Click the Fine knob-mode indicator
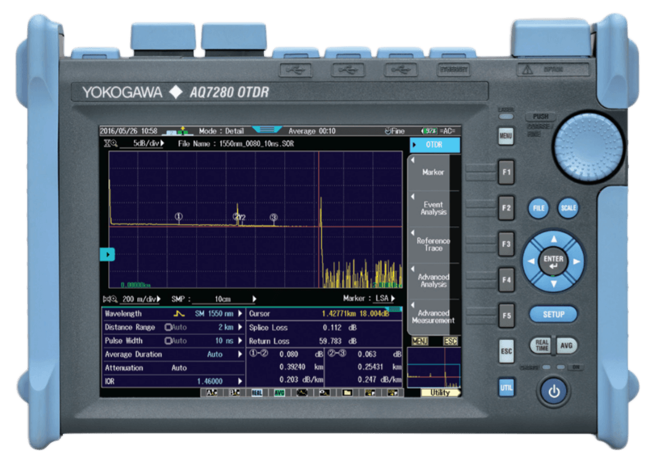650x468 pixels. coord(395,131)
